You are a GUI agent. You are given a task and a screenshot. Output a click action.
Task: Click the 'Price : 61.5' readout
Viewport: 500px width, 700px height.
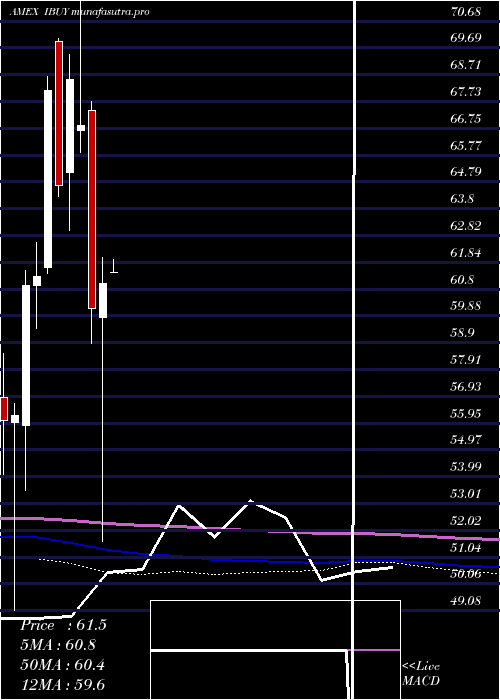click(x=63, y=625)
